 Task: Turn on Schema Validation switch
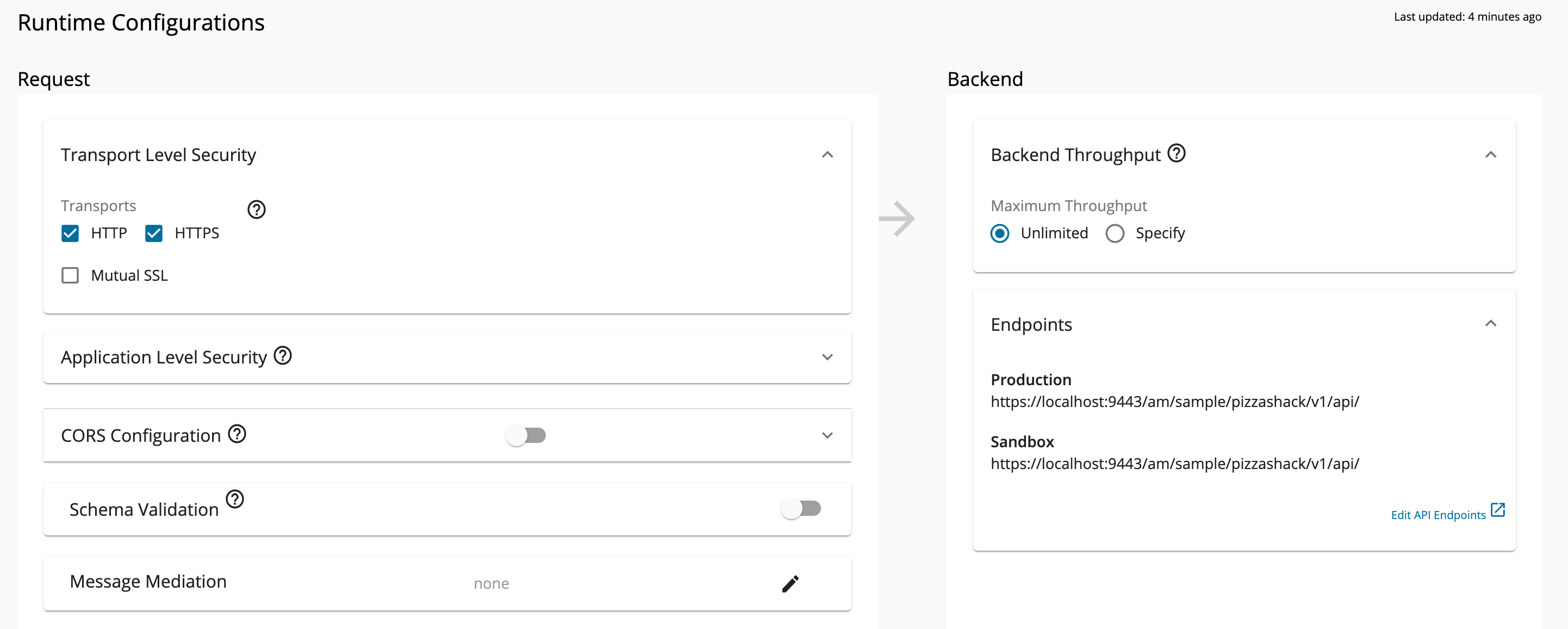[x=800, y=508]
